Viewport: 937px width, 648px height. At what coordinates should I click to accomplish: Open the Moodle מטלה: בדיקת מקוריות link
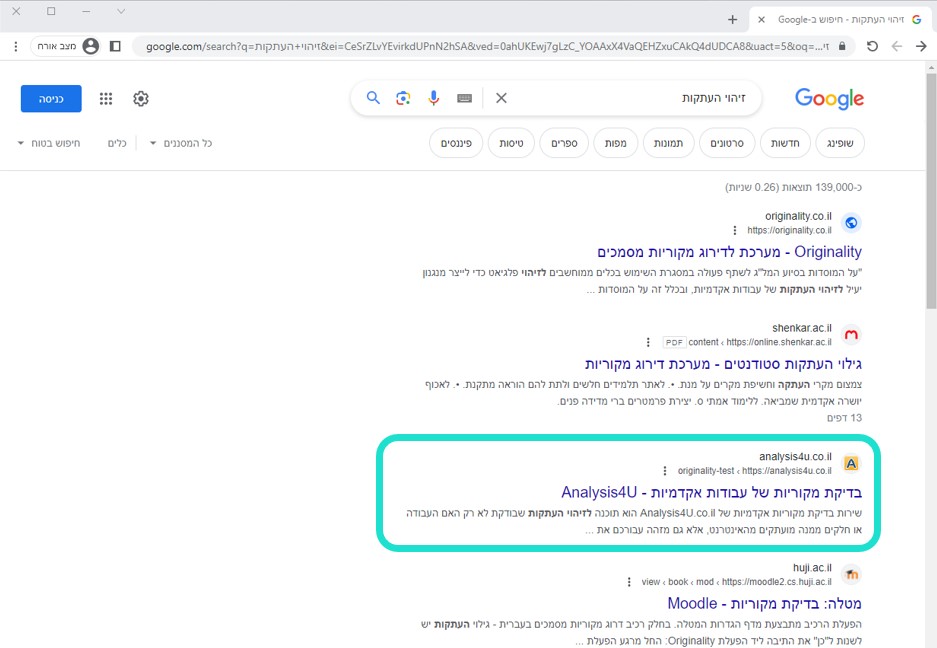[764, 603]
